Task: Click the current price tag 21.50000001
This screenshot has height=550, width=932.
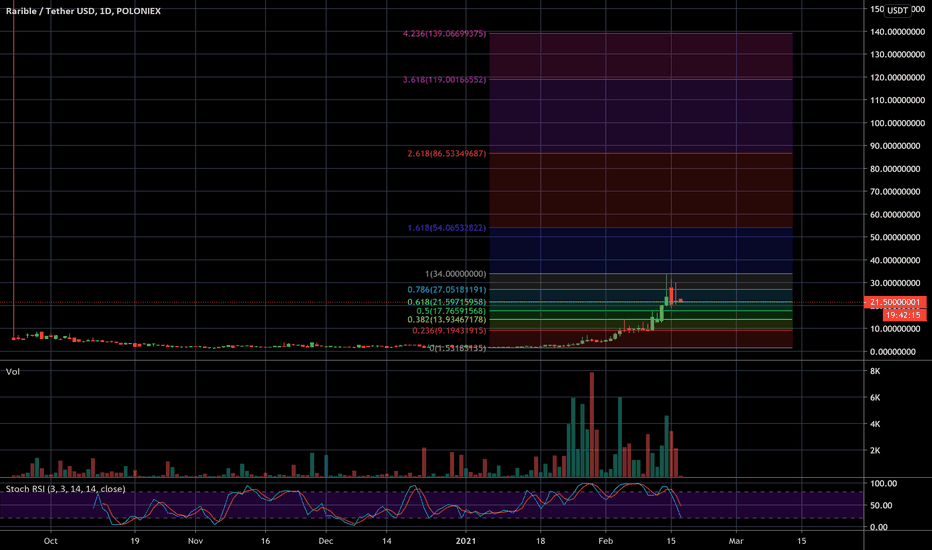Action: [895, 303]
